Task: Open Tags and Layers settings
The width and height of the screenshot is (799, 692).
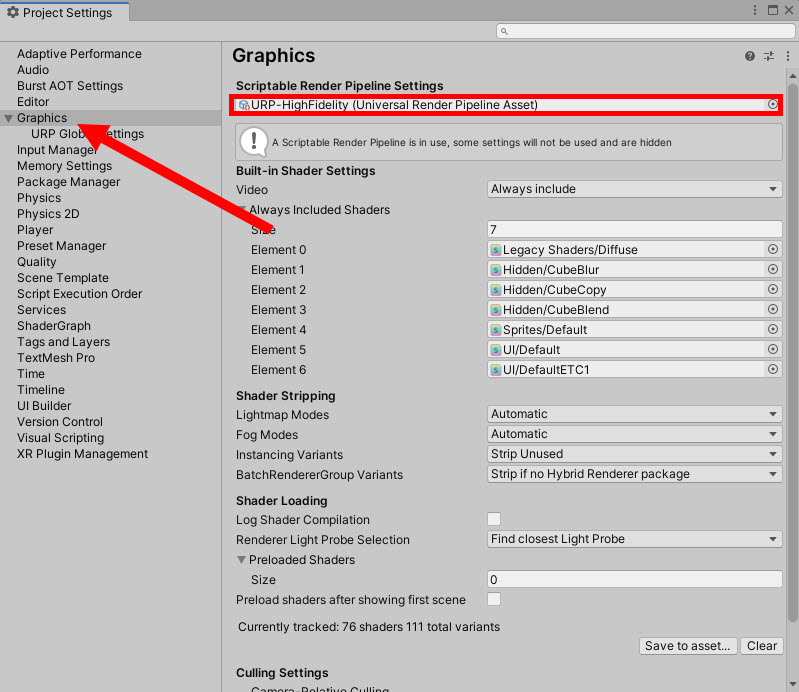Action: coord(64,342)
